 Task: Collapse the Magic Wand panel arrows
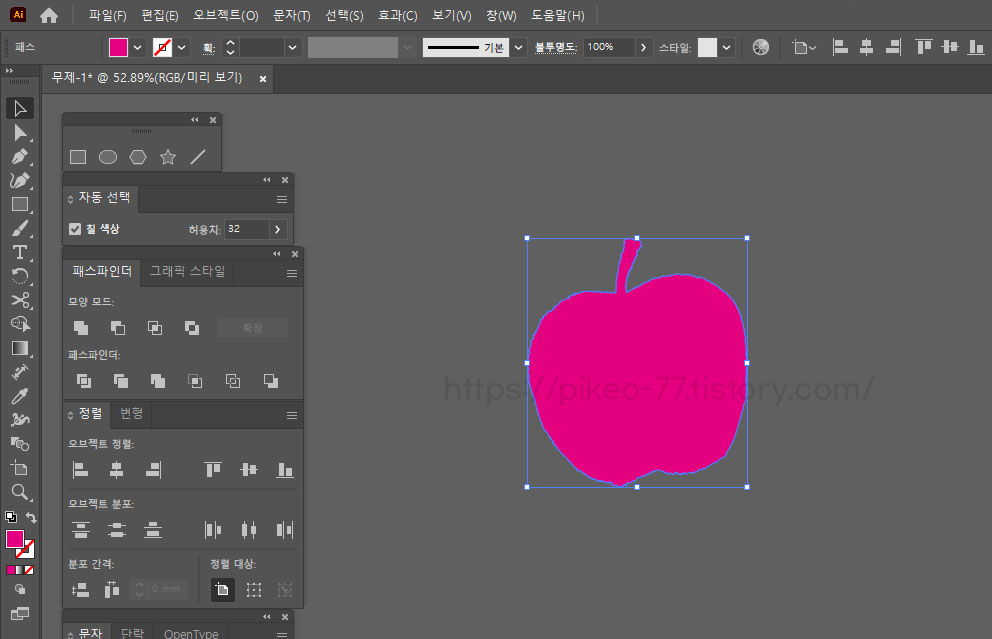(267, 180)
